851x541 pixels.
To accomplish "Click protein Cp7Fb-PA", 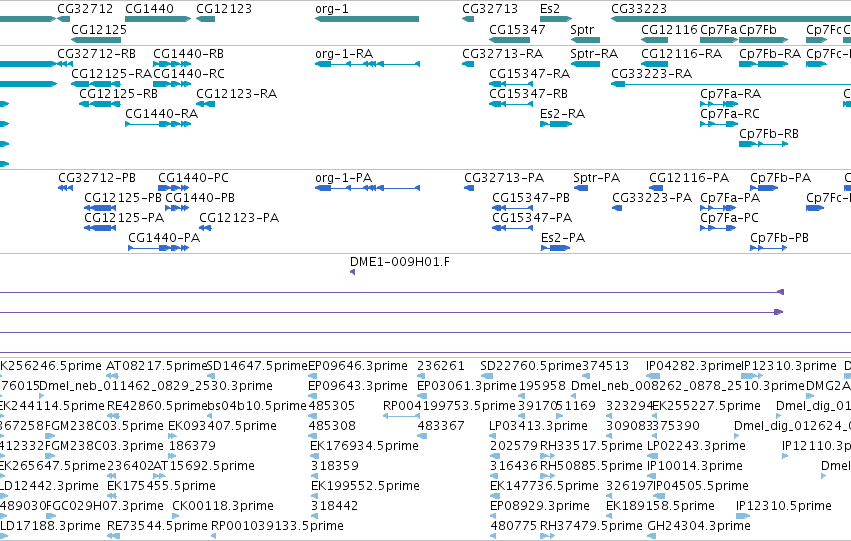I will (x=780, y=178).
